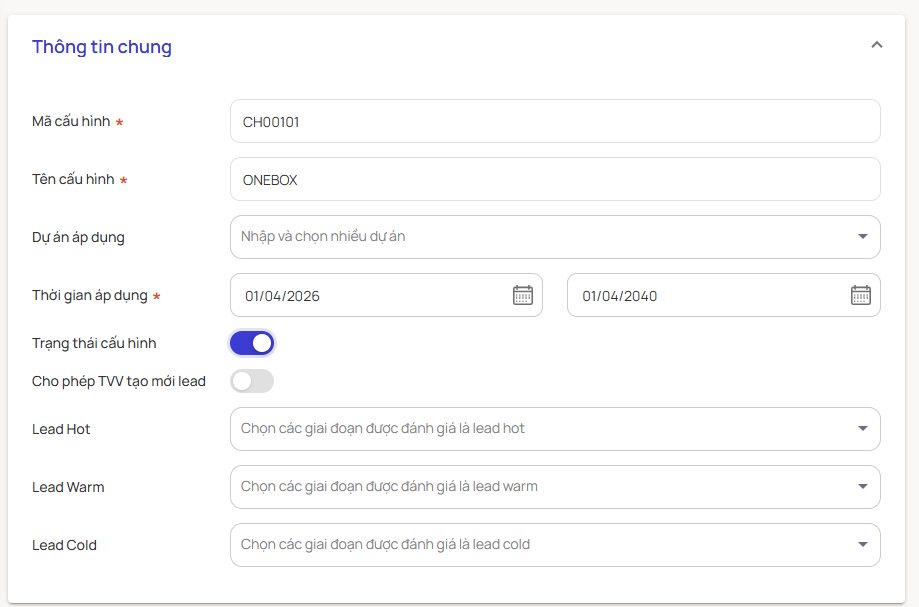The width and height of the screenshot is (919, 607).
Task: Click the Cho phép TVV tạo mới lead label
Action: pyautogui.click(x=119, y=381)
